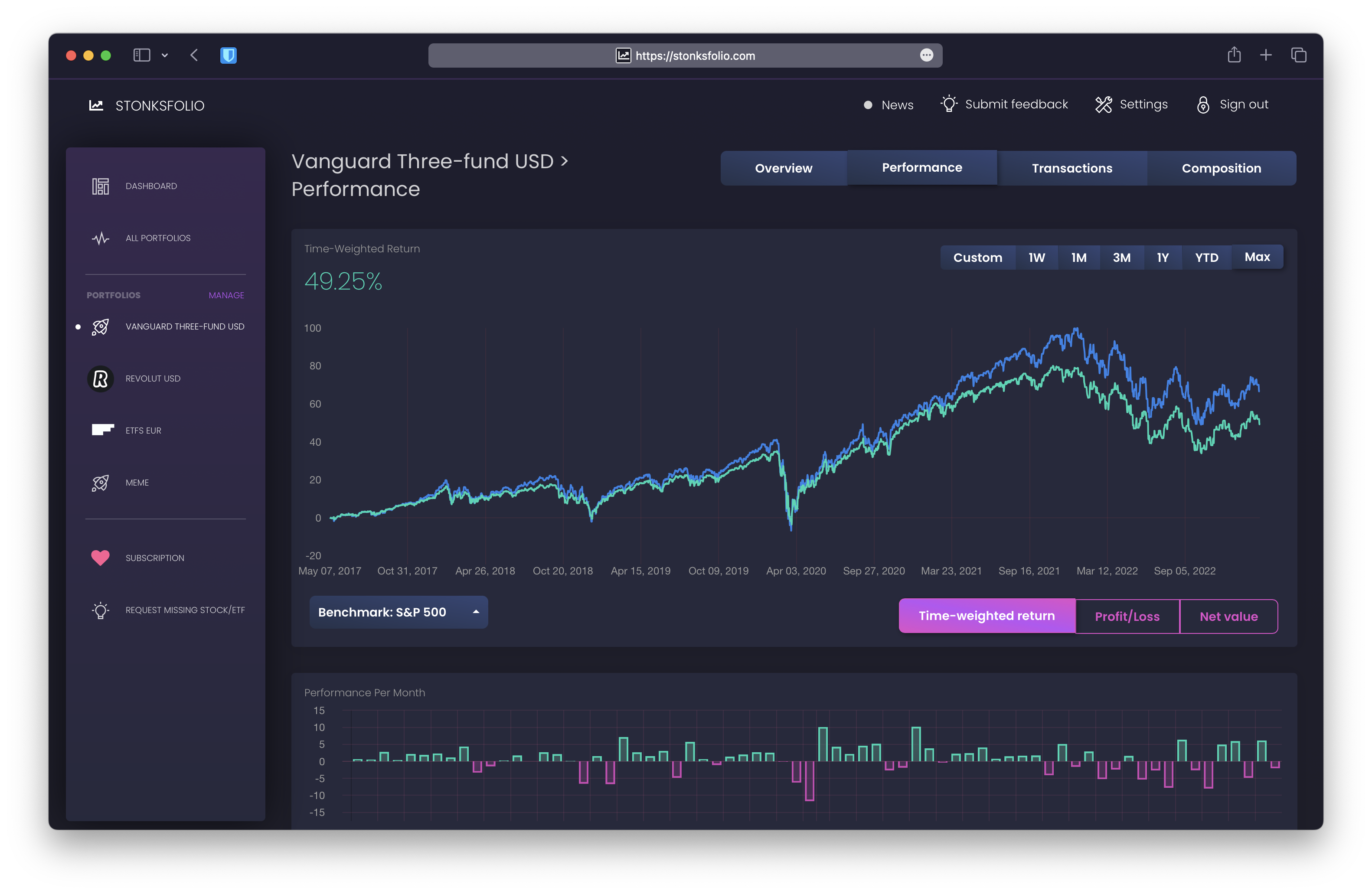Open the Revolut USD portfolio
This screenshot has height=894, width=1372.
click(153, 378)
